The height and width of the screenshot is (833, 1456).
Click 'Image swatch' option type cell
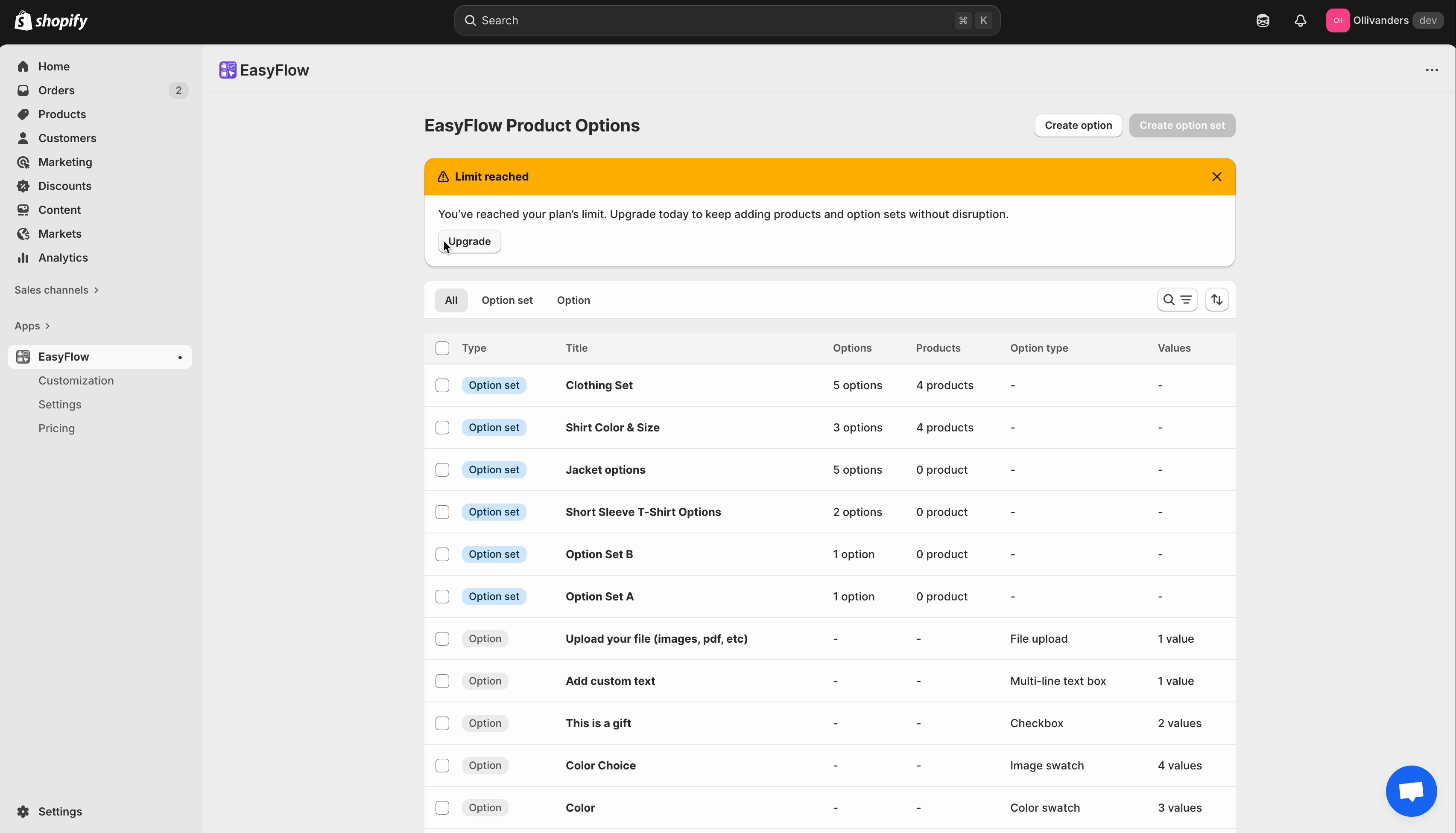(1047, 766)
